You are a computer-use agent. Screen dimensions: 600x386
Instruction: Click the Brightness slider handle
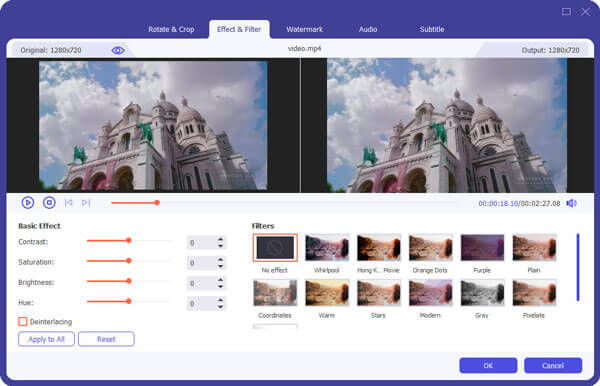[x=129, y=281]
